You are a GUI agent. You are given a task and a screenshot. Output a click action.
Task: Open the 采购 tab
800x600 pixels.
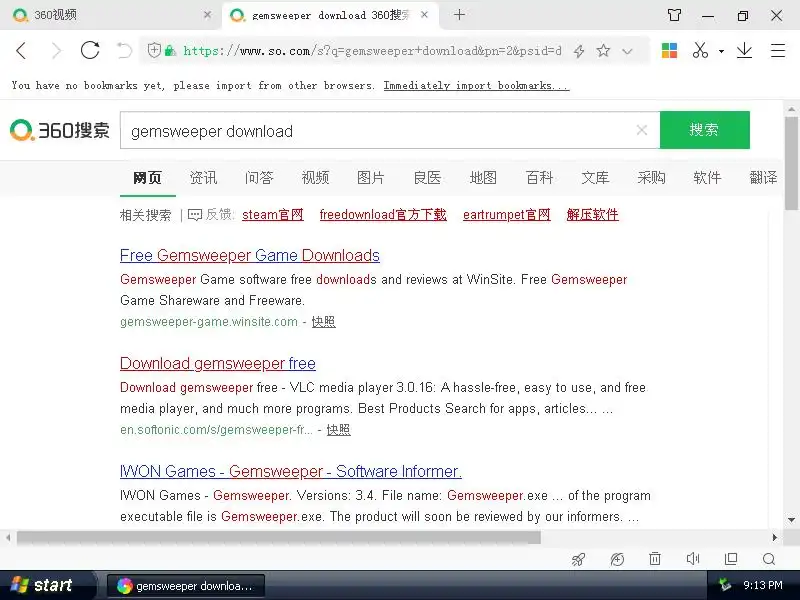(652, 178)
